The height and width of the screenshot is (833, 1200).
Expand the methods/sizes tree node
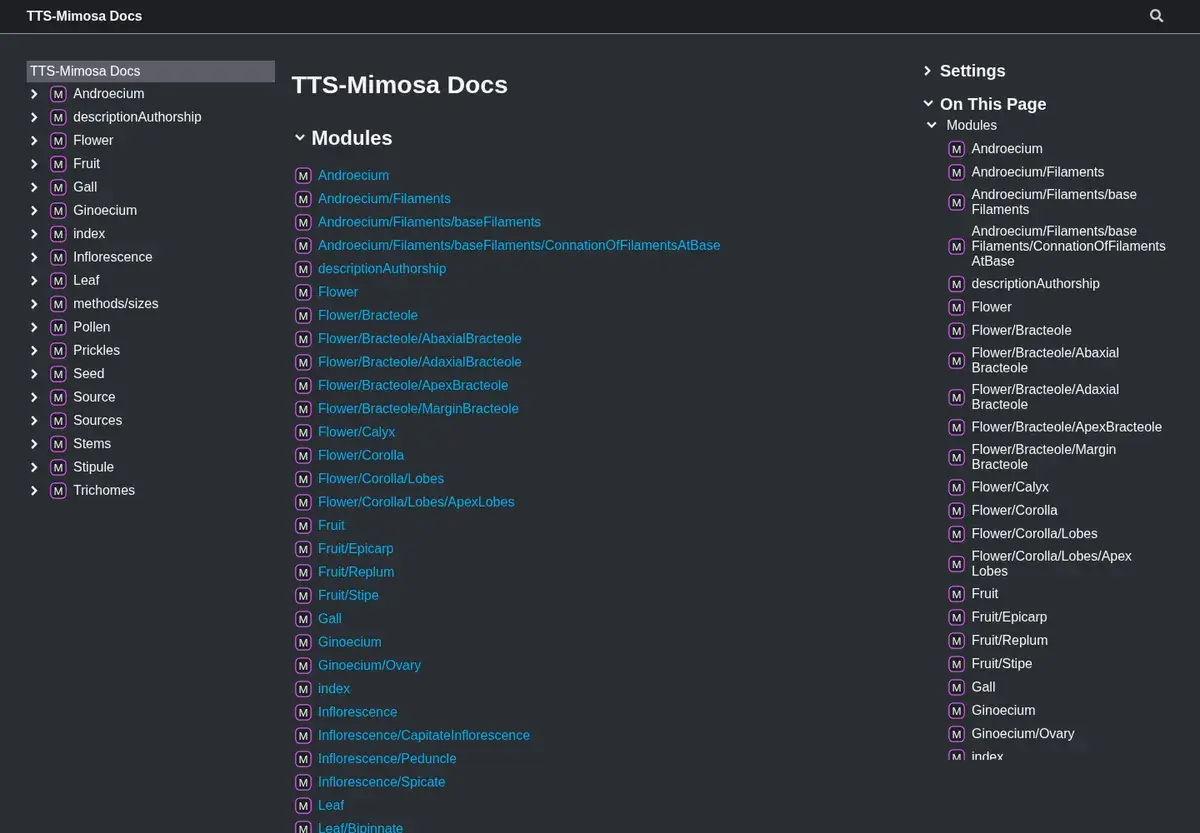point(34,304)
